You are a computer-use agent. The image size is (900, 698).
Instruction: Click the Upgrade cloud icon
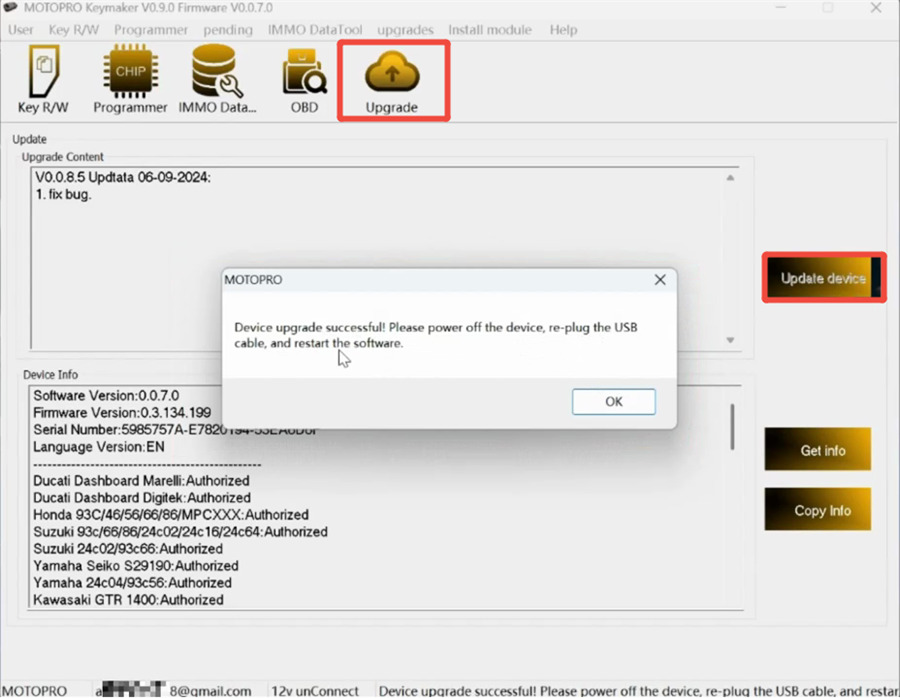click(392, 80)
